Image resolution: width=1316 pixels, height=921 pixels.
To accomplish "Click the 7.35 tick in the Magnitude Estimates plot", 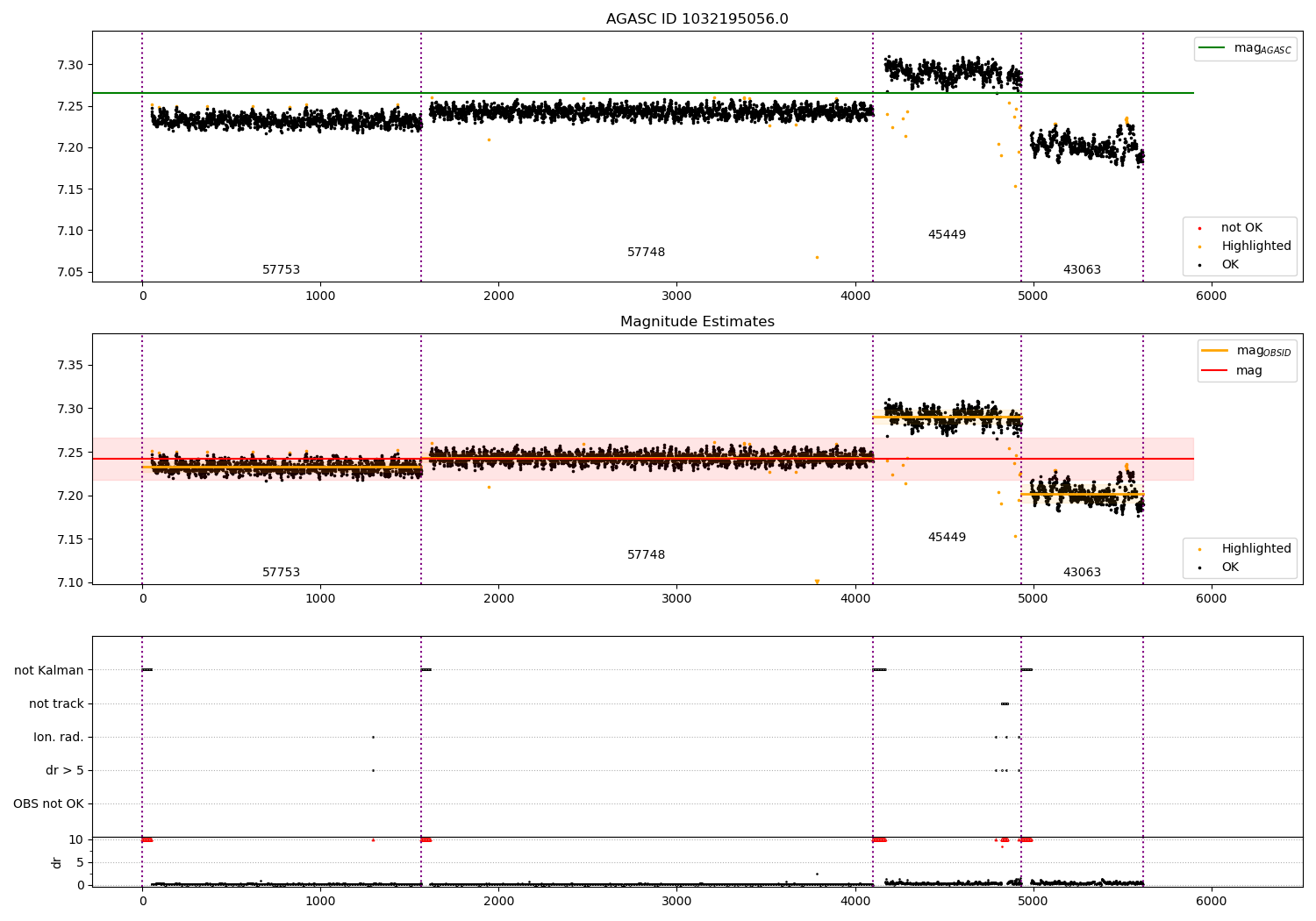I will (x=70, y=365).
